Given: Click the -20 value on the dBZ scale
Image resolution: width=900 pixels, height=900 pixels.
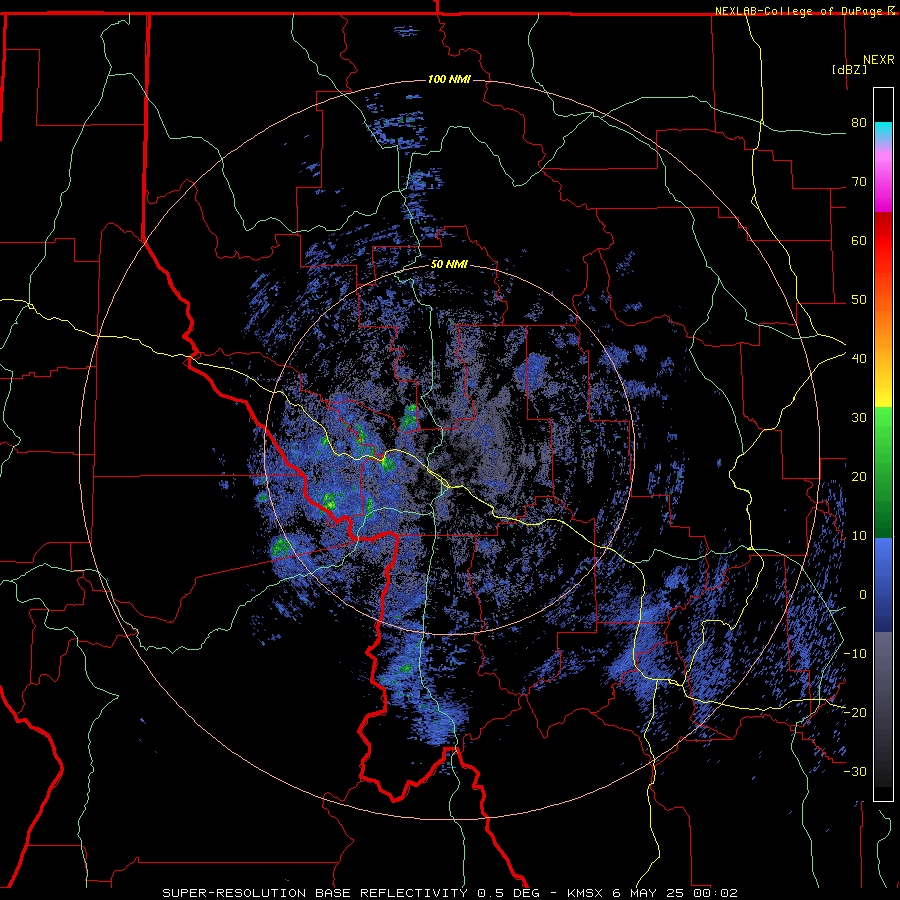Looking at the screenshot, I should [x=855, y=712].
